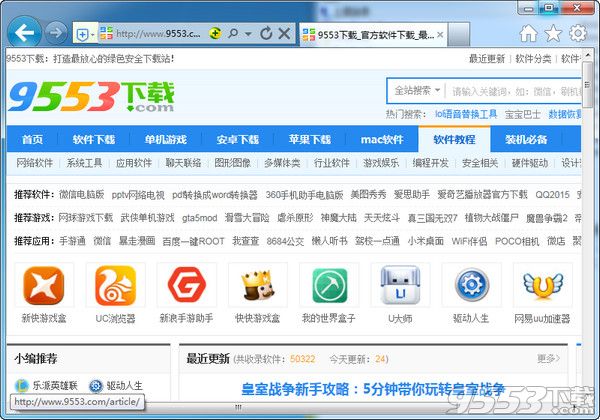
Task: Click the 快快游戏盒 app icon
Action: click(258, 285)
